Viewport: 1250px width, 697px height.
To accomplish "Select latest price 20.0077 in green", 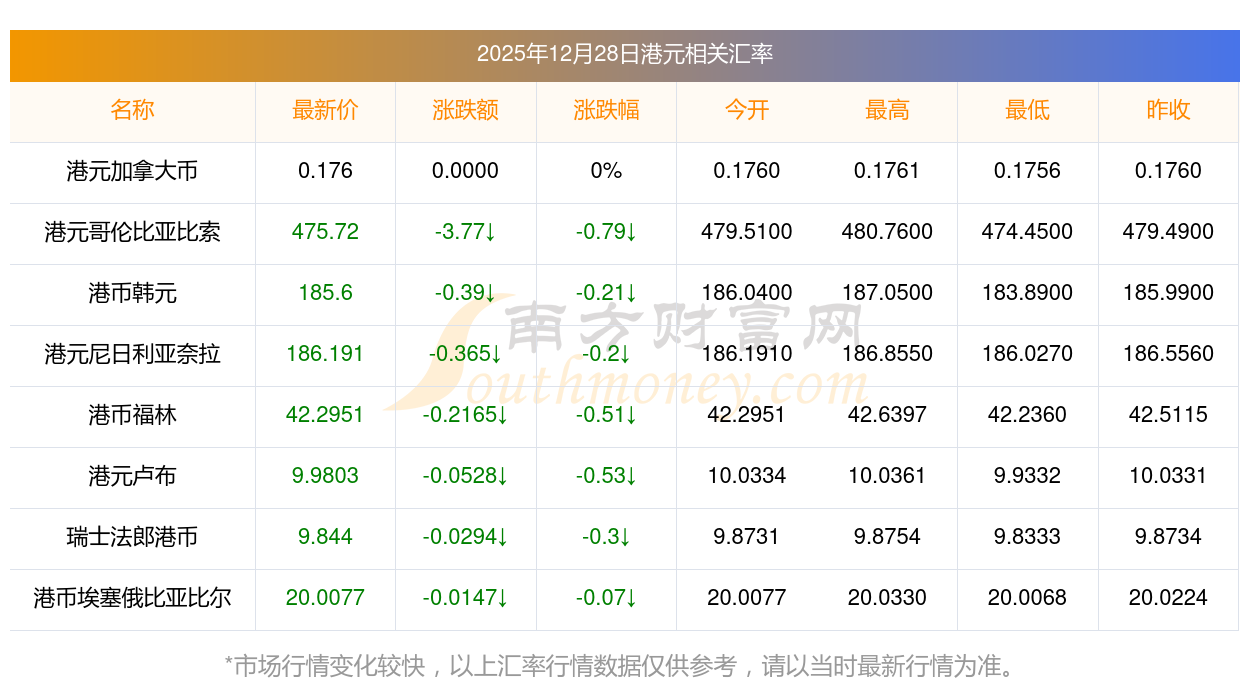I will point(325,598).
